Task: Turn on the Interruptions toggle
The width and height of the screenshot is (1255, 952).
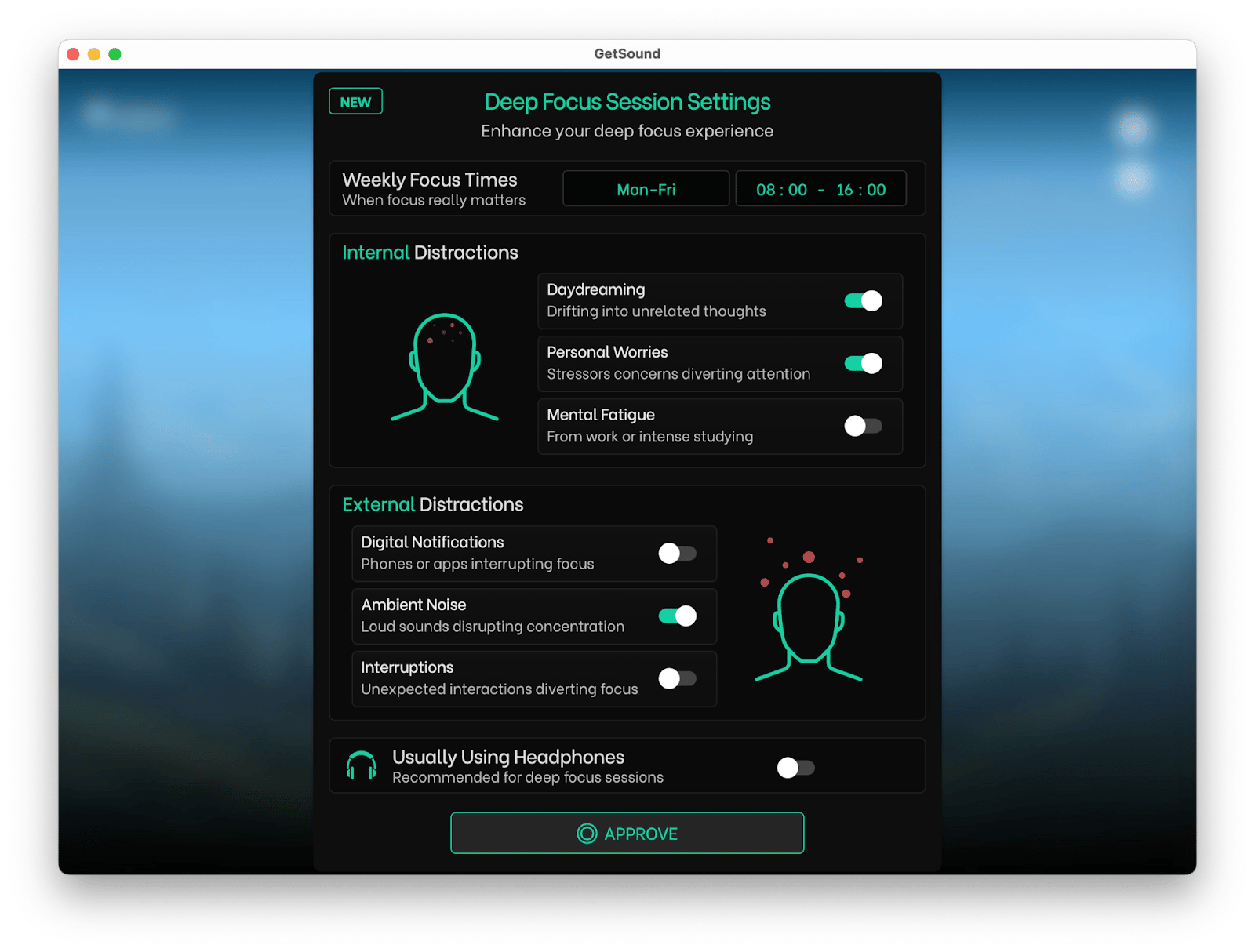Action: pyautogui.click(x=677, y=678)
